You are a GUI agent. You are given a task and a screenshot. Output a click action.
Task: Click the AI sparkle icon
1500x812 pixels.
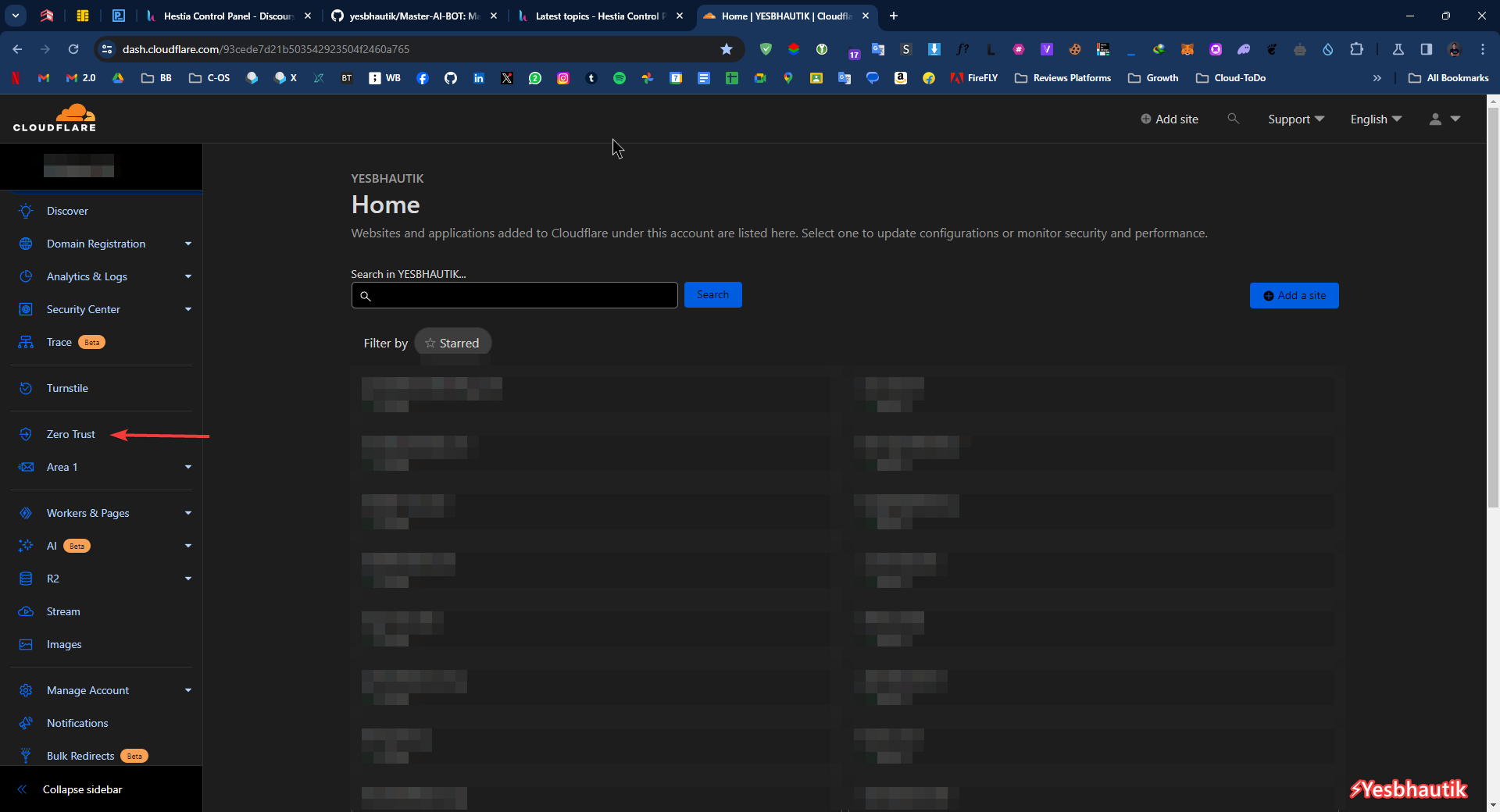[26, 546]
